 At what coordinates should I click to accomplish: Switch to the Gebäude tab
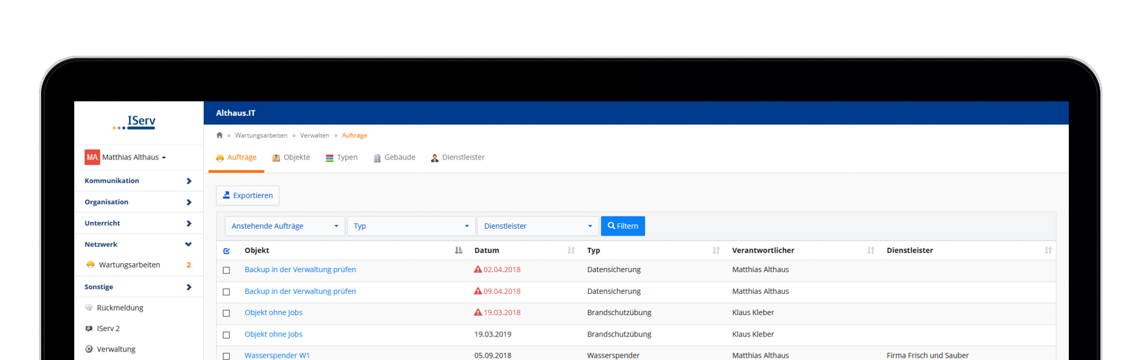coord(394,157)
